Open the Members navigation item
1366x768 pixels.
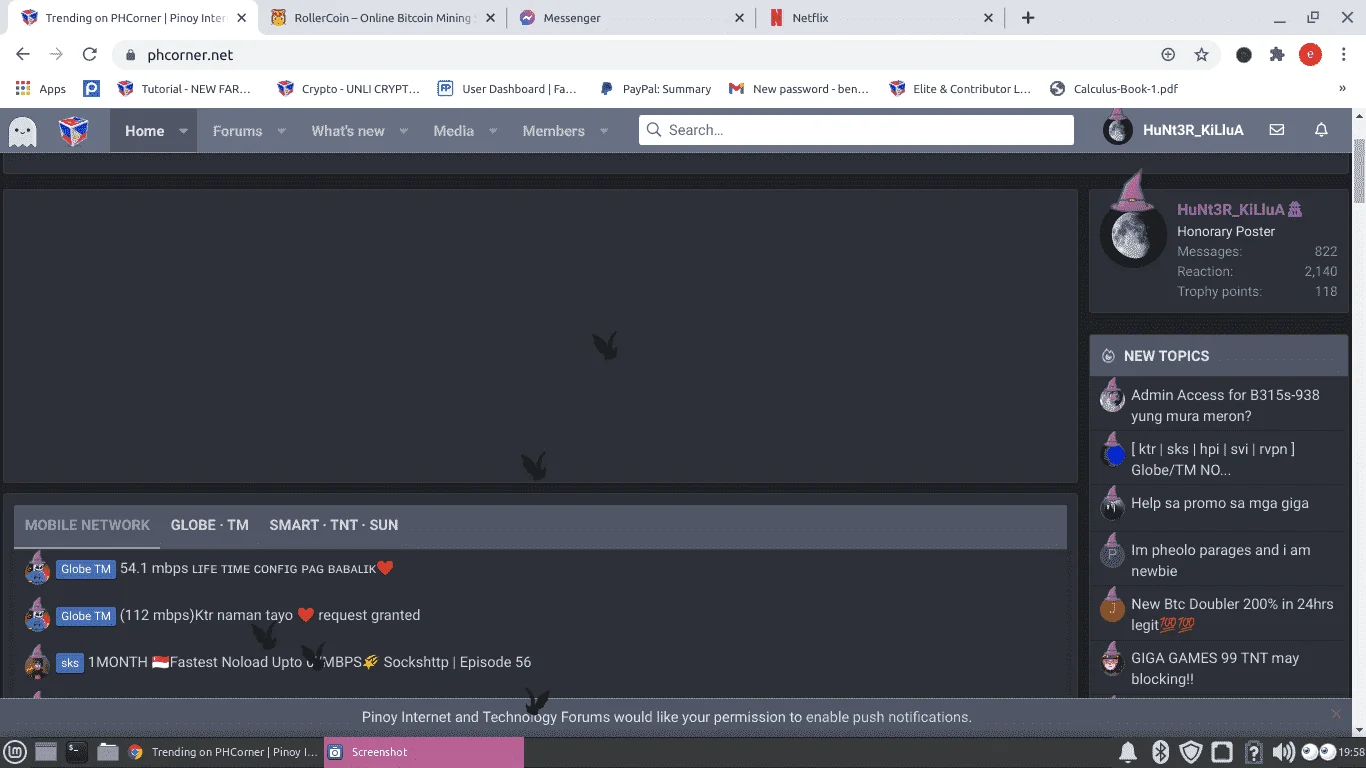553,131
